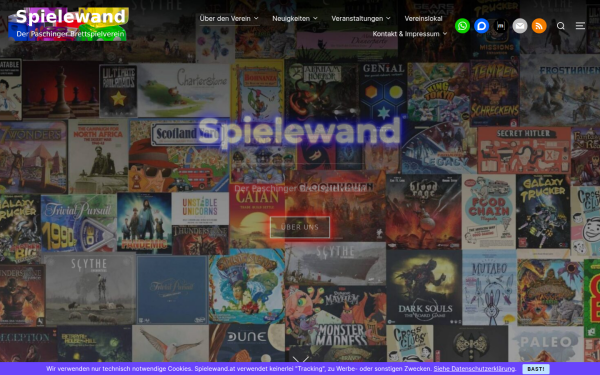600x375 pixels.
Task: Click the Spielewand site title in header
Action: [x=71, y=16]
